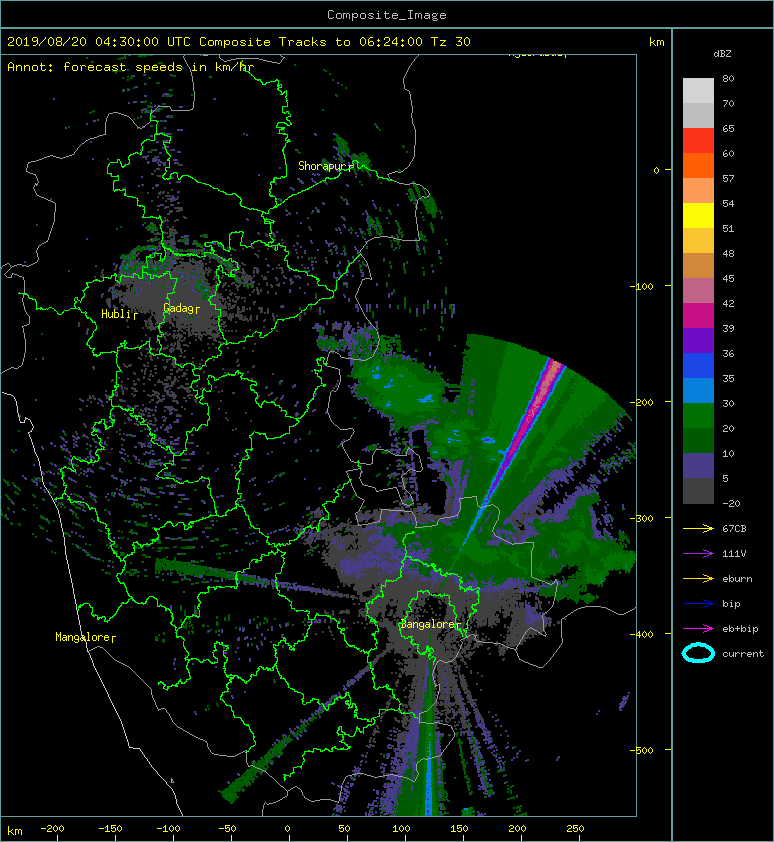Click the small blue echo cell north of Bangalore

click(x=488, y=440)
